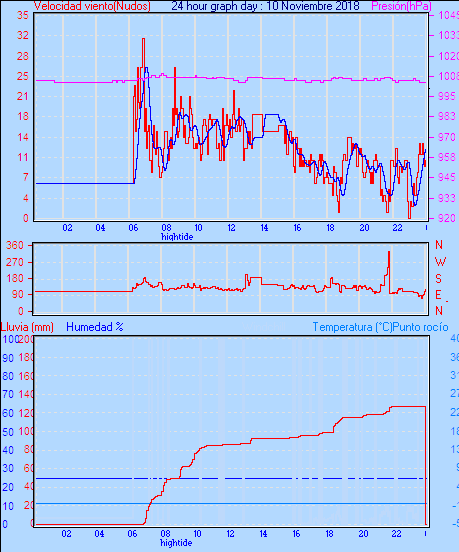This screenshot has width=459, height=552.
Task: Click hour 10 label under rainfall chart
Action: (197, 534)
